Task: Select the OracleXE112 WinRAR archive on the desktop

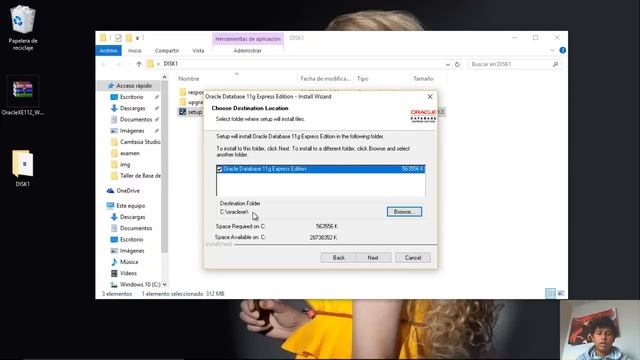Action: click(x=22, y=96)
